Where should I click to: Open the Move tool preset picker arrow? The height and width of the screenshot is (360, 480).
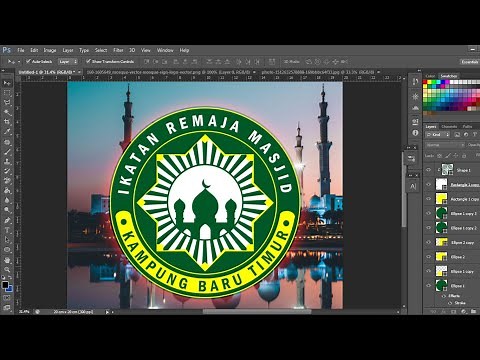tap(19, 62)
